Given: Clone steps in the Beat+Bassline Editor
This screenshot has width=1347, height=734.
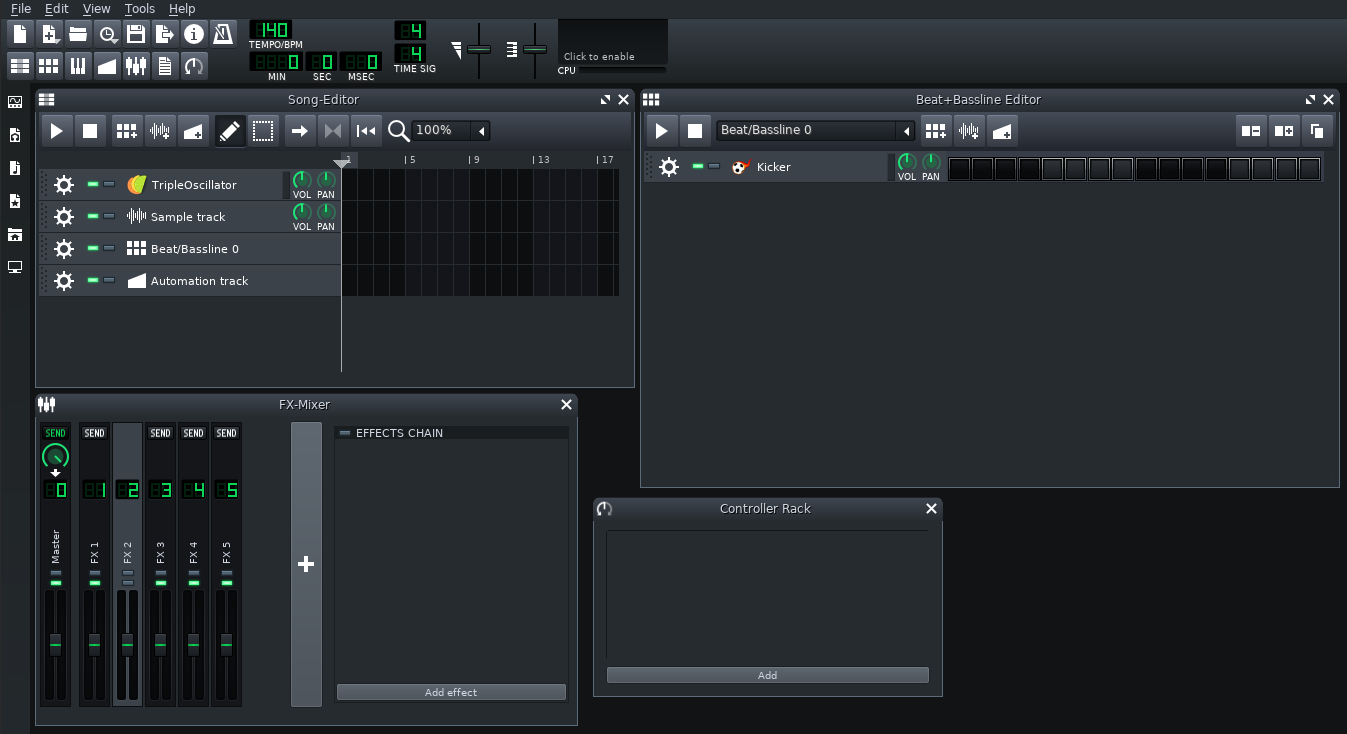Looking at the screenshot, I should point(1317,131).
